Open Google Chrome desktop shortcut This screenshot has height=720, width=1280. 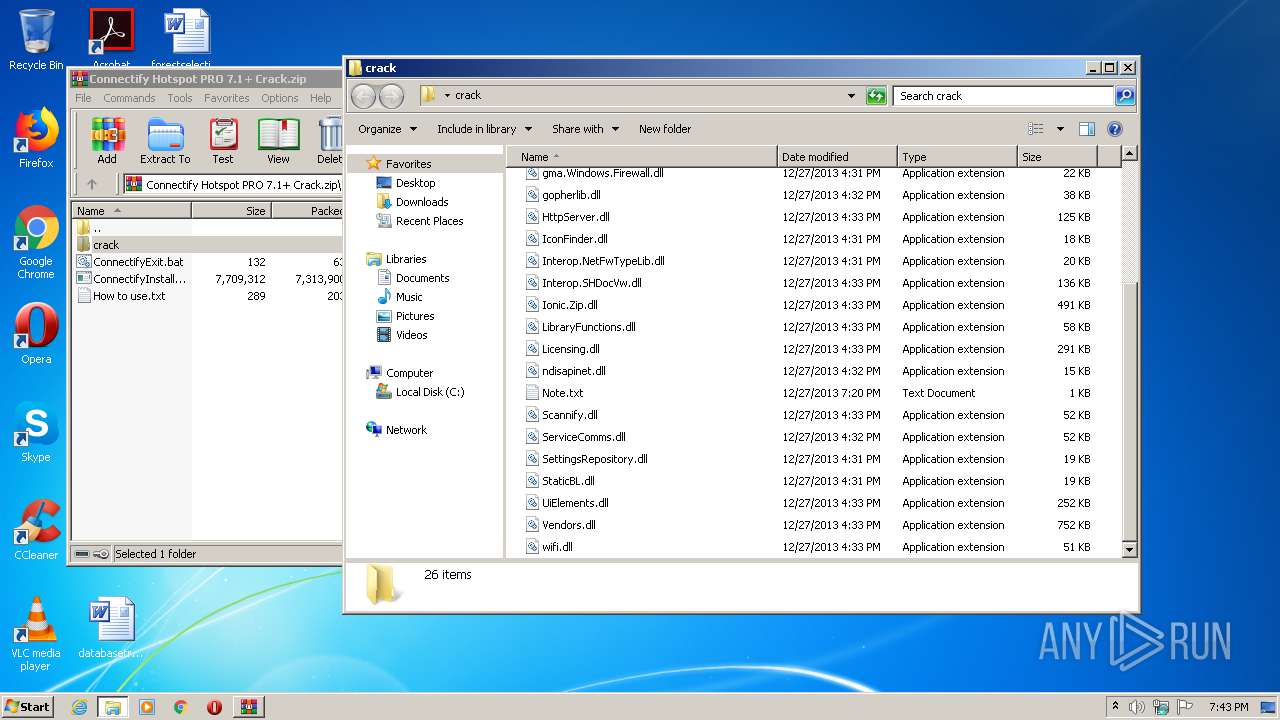[x=36, y=243]
